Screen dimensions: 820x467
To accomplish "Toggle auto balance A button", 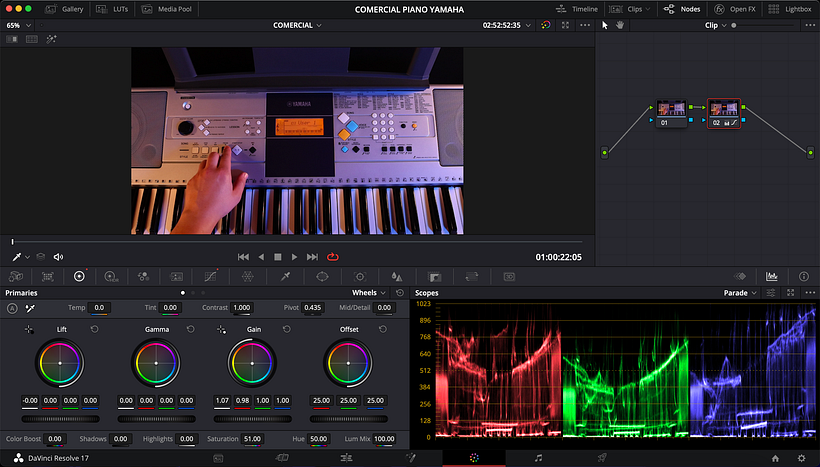I will [12, 309].
